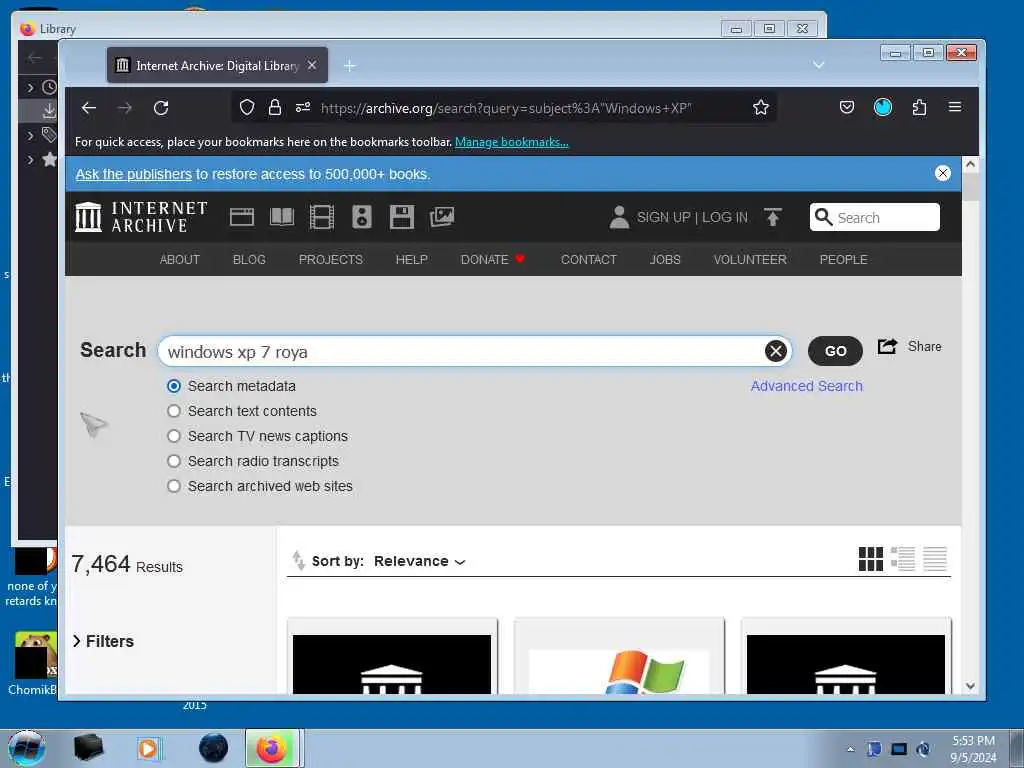Select Search TV news captions option
Screen dimensions: 1024x768
[173, 436]
